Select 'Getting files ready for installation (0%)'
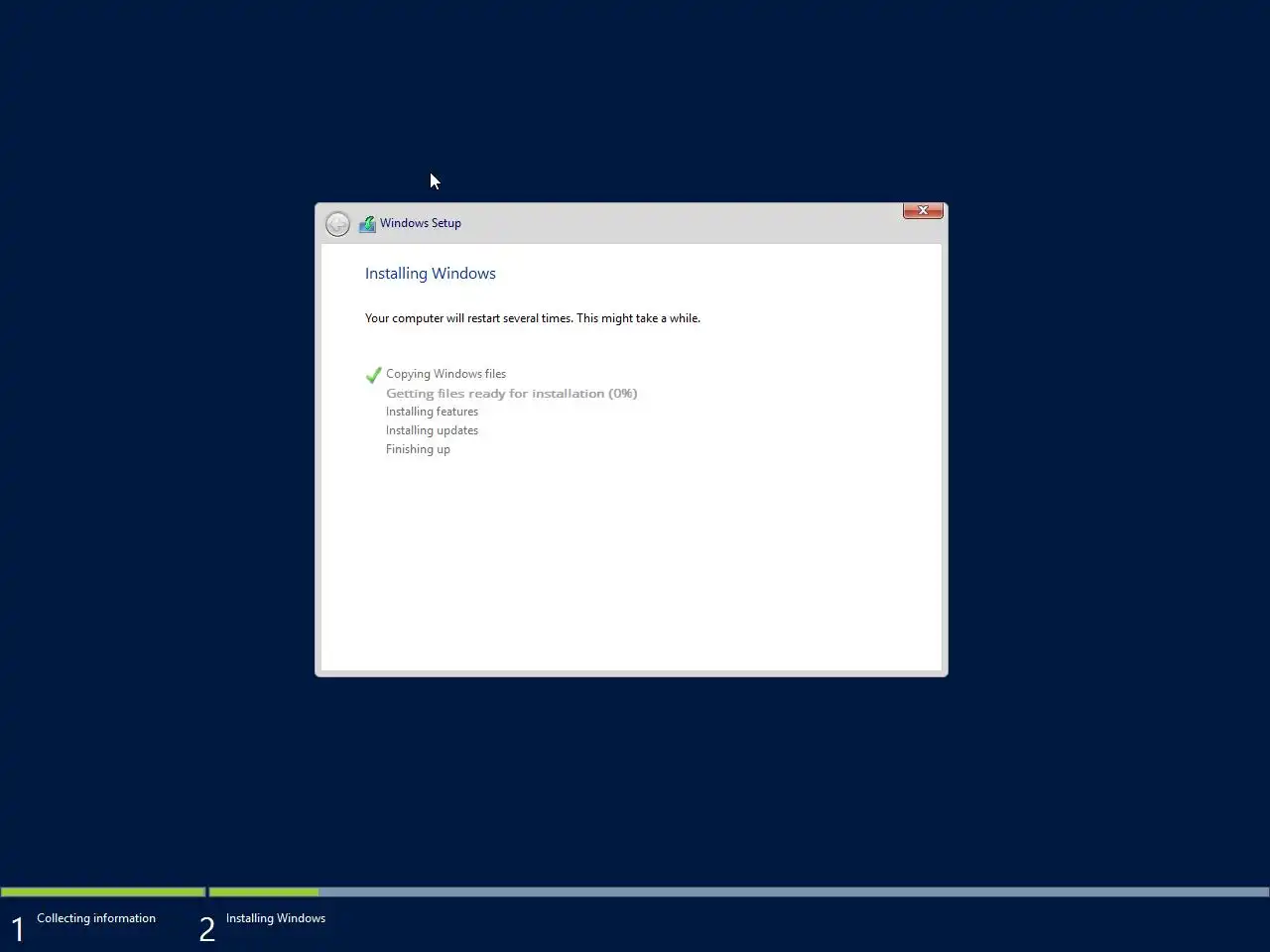This screenshot has width=1270, height=952. pos(512,394)
